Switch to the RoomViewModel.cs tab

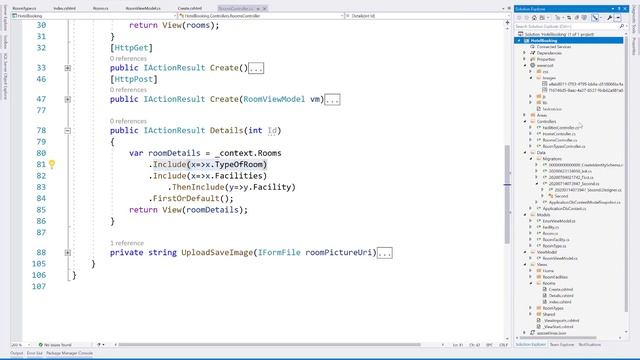coord(143,8)
